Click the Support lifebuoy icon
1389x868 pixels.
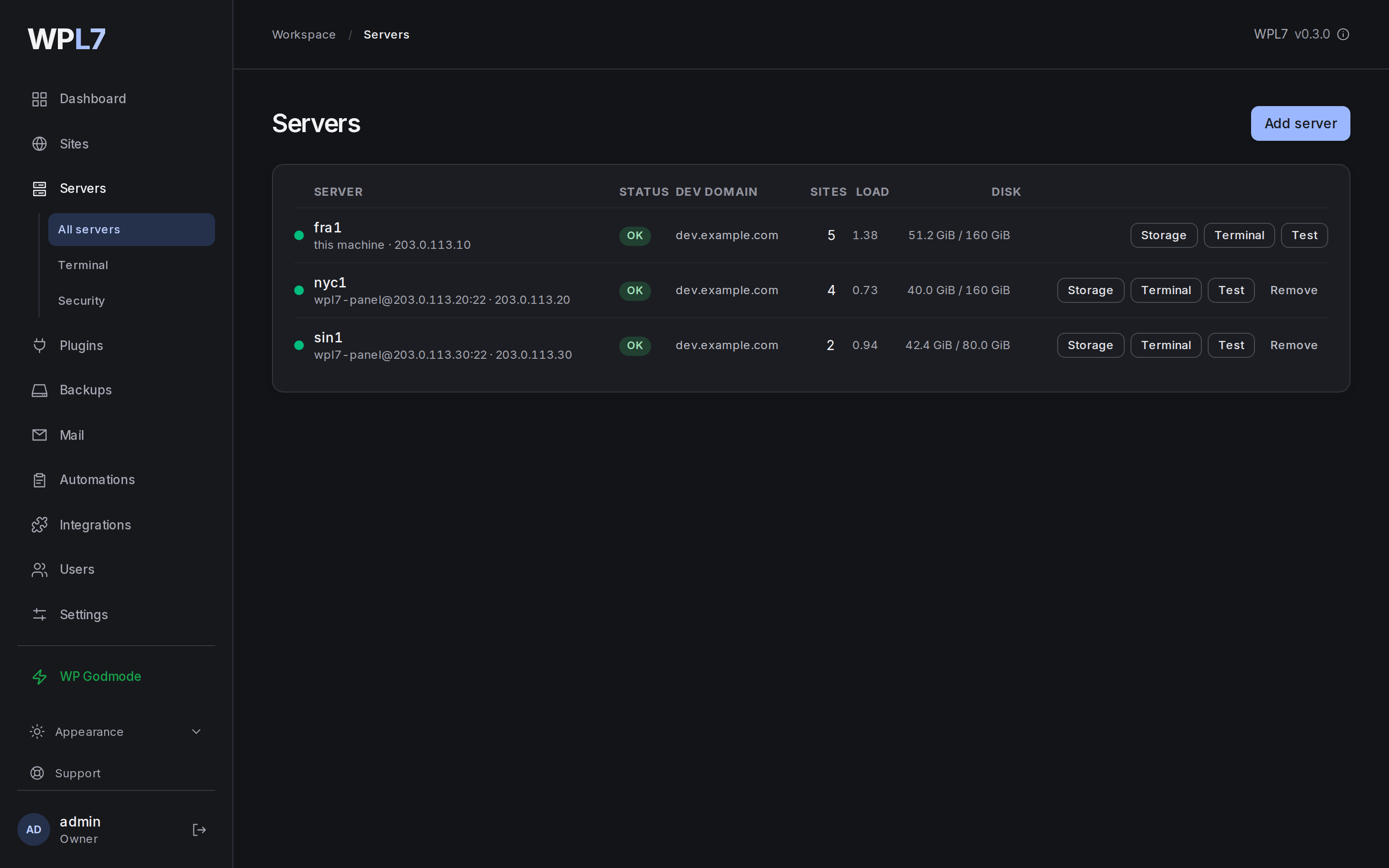coord(37,773)
